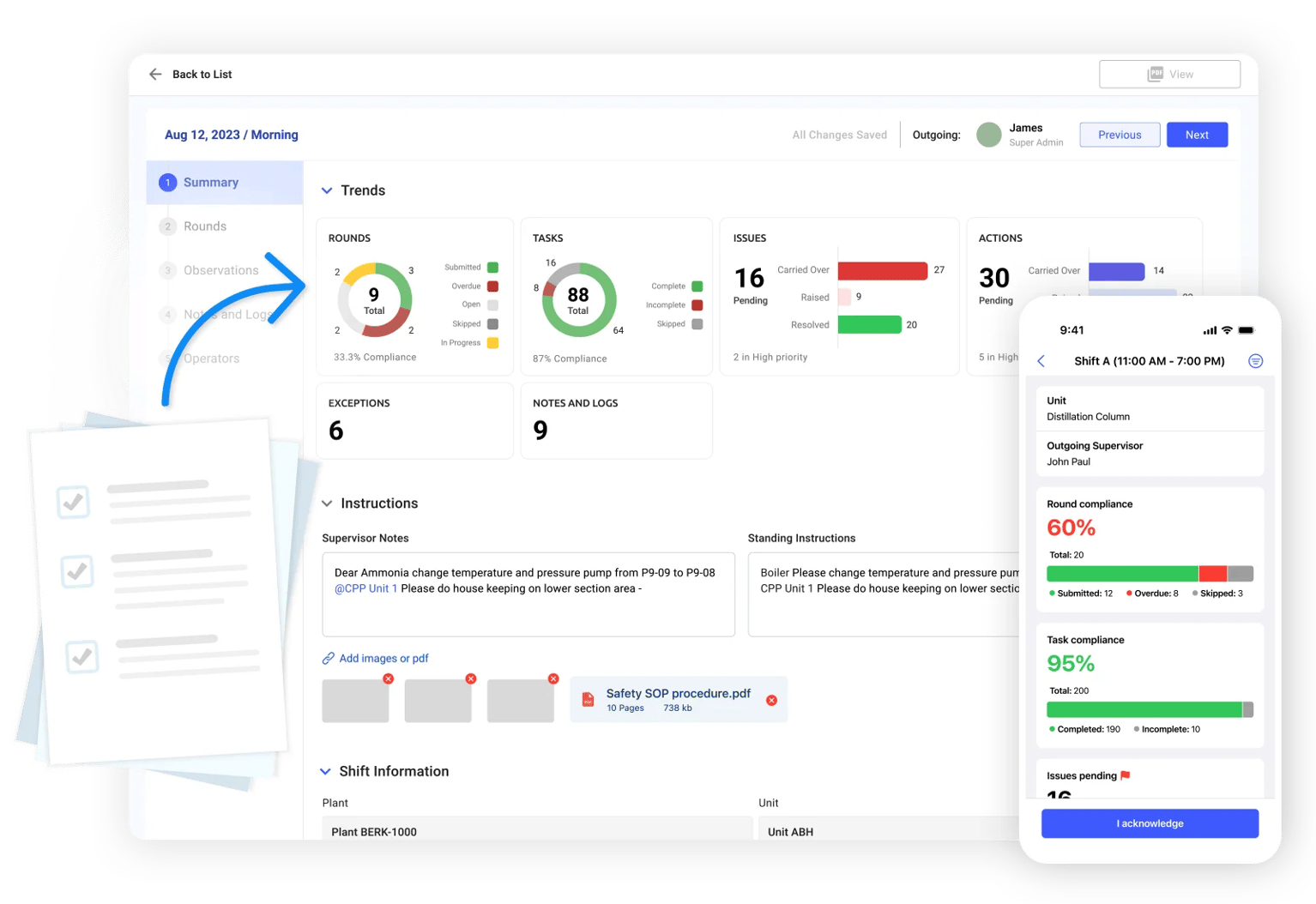Click John Paul outgoing supervisor name
This screenshot has width=1316, height=904.
click(x=1068, y=461)
